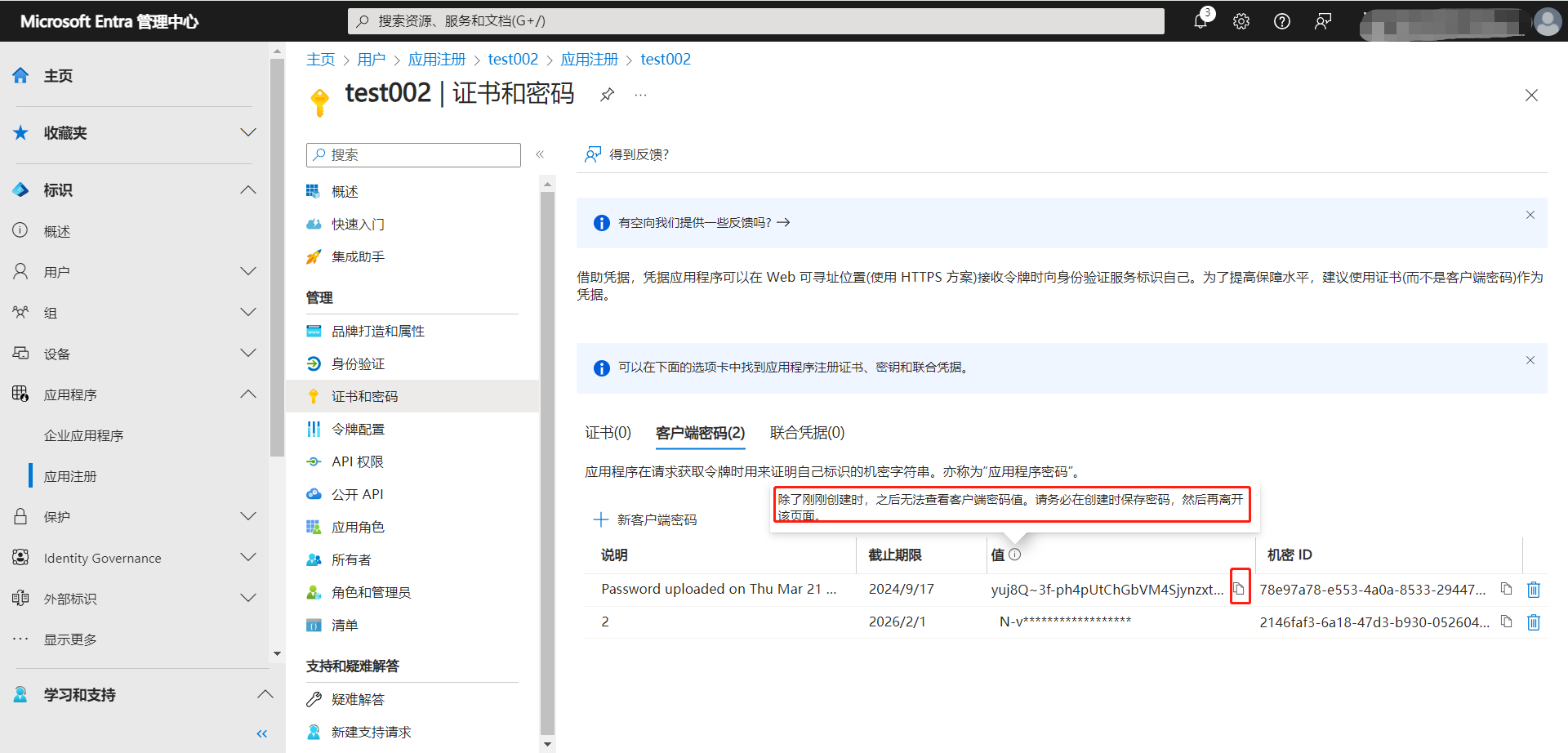Dismiss the feedback banner with its X
Screen dimensions: 1568x753
point(1530,215)
